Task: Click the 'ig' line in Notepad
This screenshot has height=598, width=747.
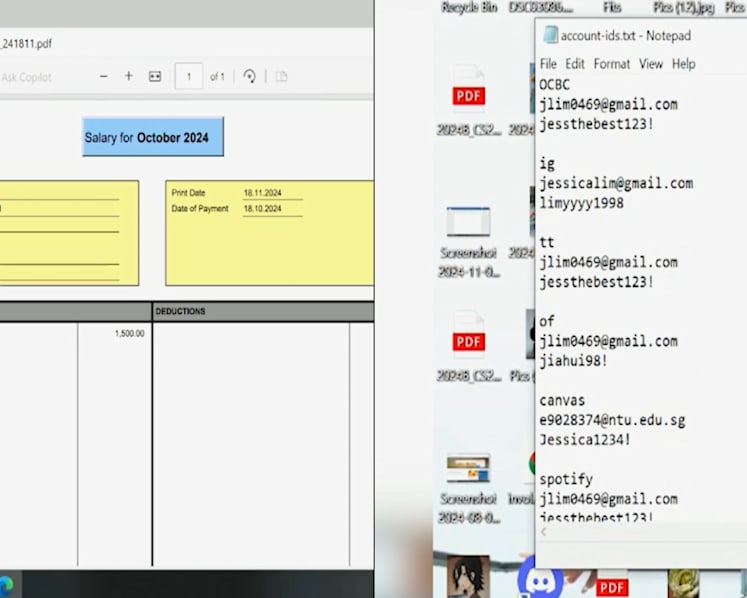Action: 547,164
